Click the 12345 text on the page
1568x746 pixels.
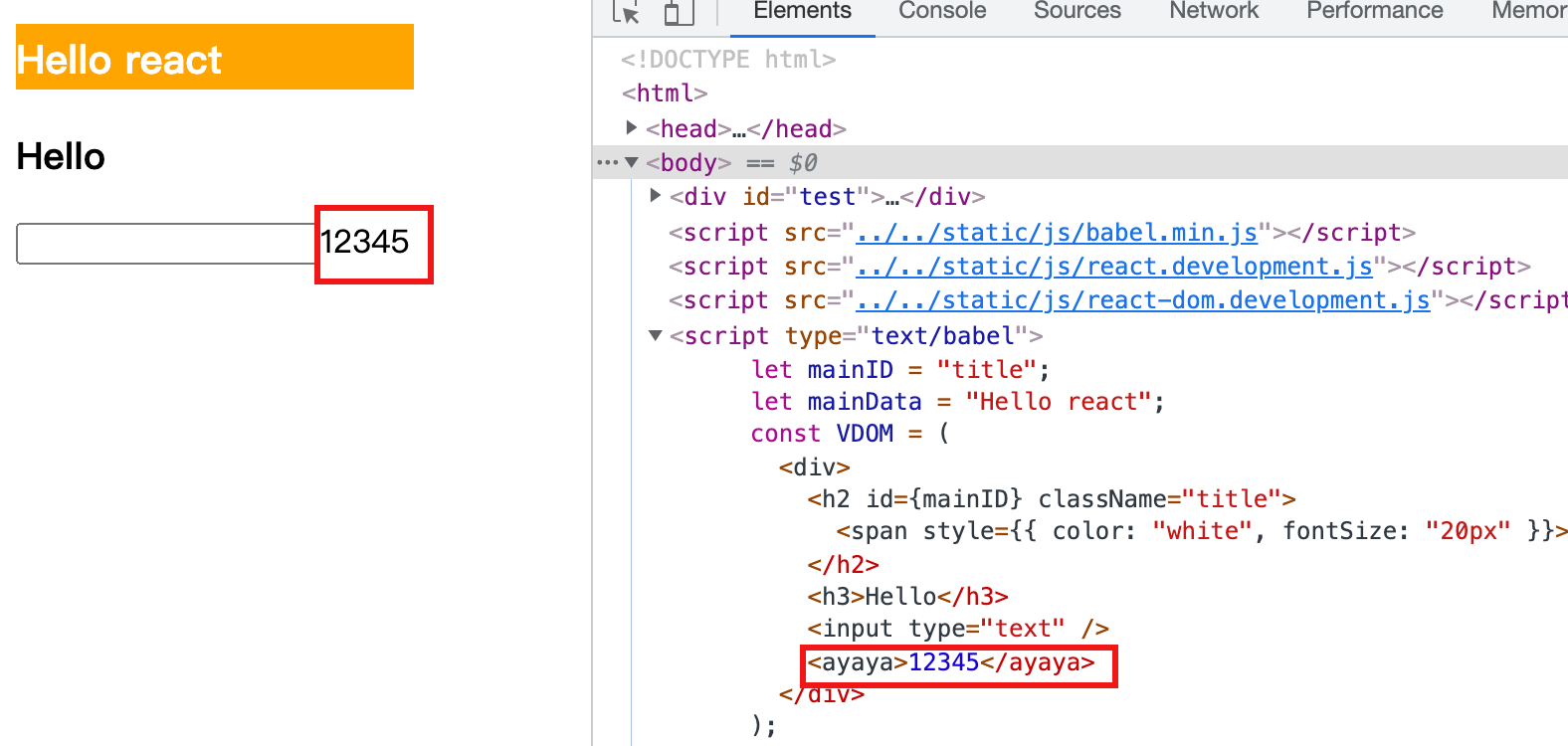coord(364,242)
